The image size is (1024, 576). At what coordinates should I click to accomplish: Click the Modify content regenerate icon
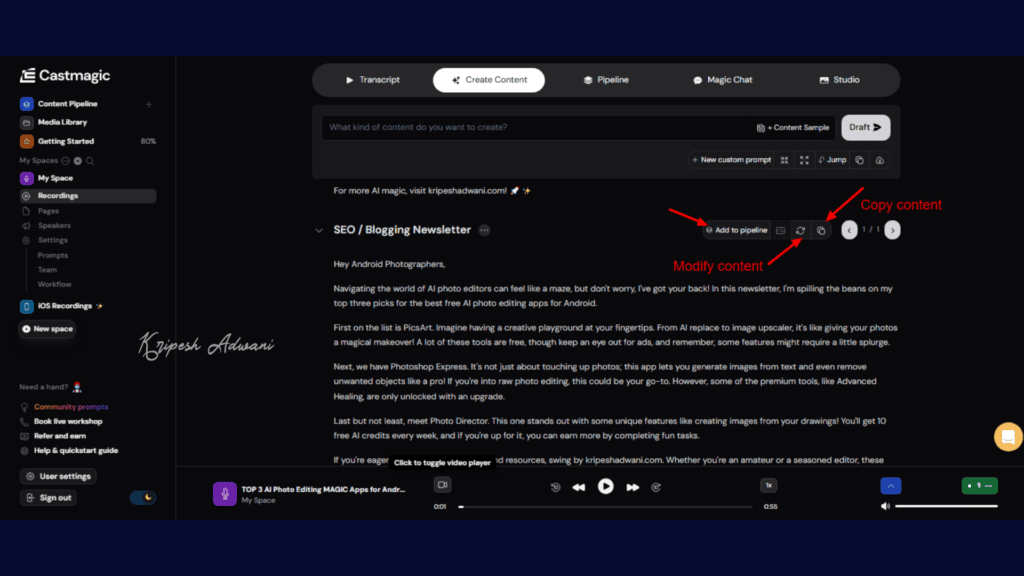point(799,230)
